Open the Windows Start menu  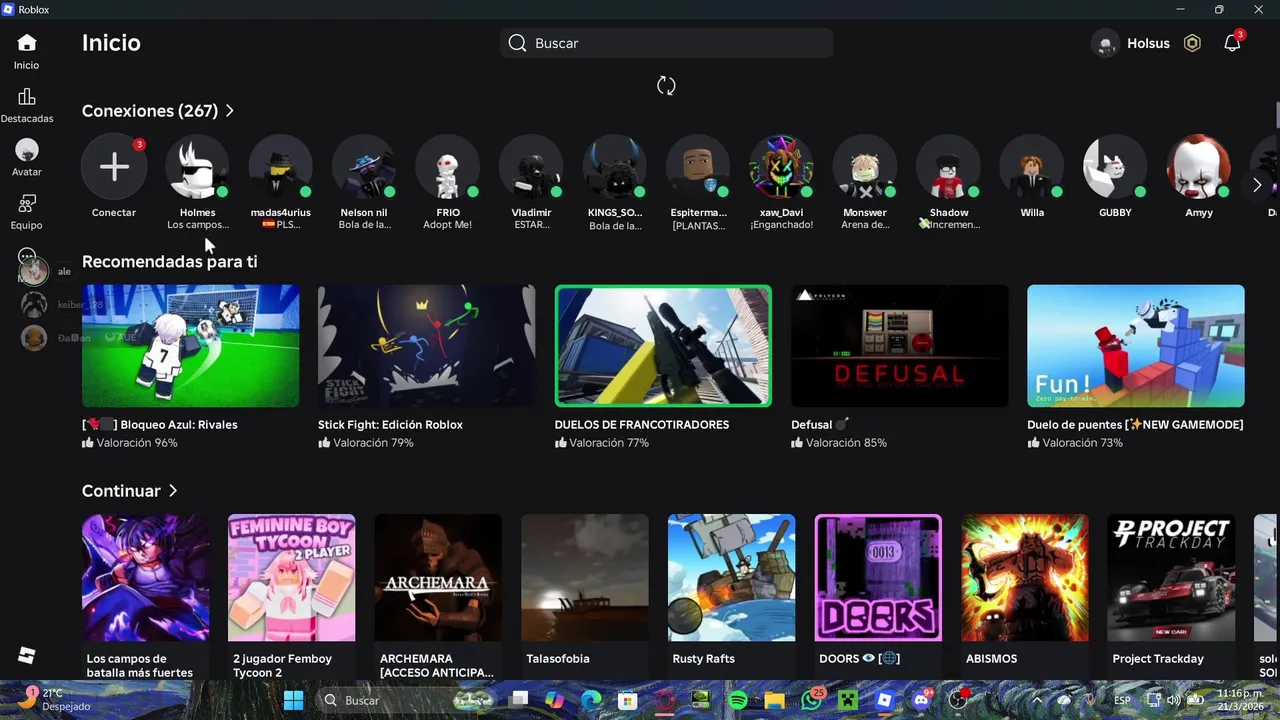(293, 700)
